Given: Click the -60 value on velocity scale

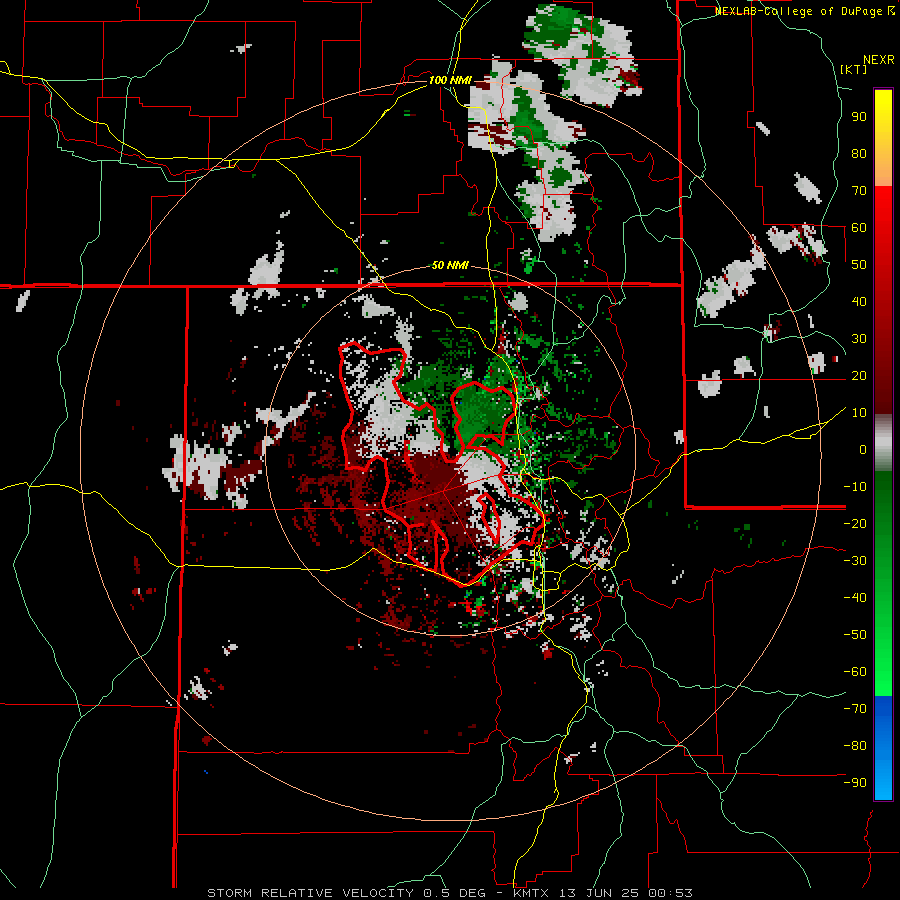Looking at the screenshot, I should pos(855,672).
